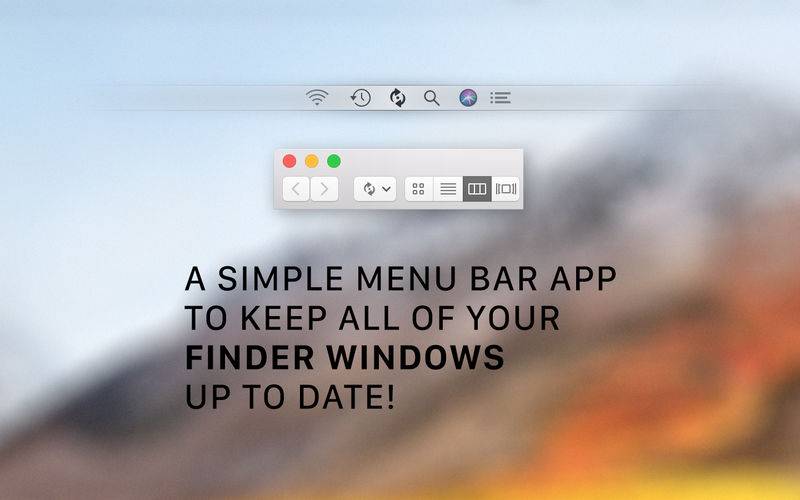Viewport: 800px width, 500px height.
Task: Open the Wi-Fi menu bar icon
Action: pyautogui.click(x=317, y=97)
